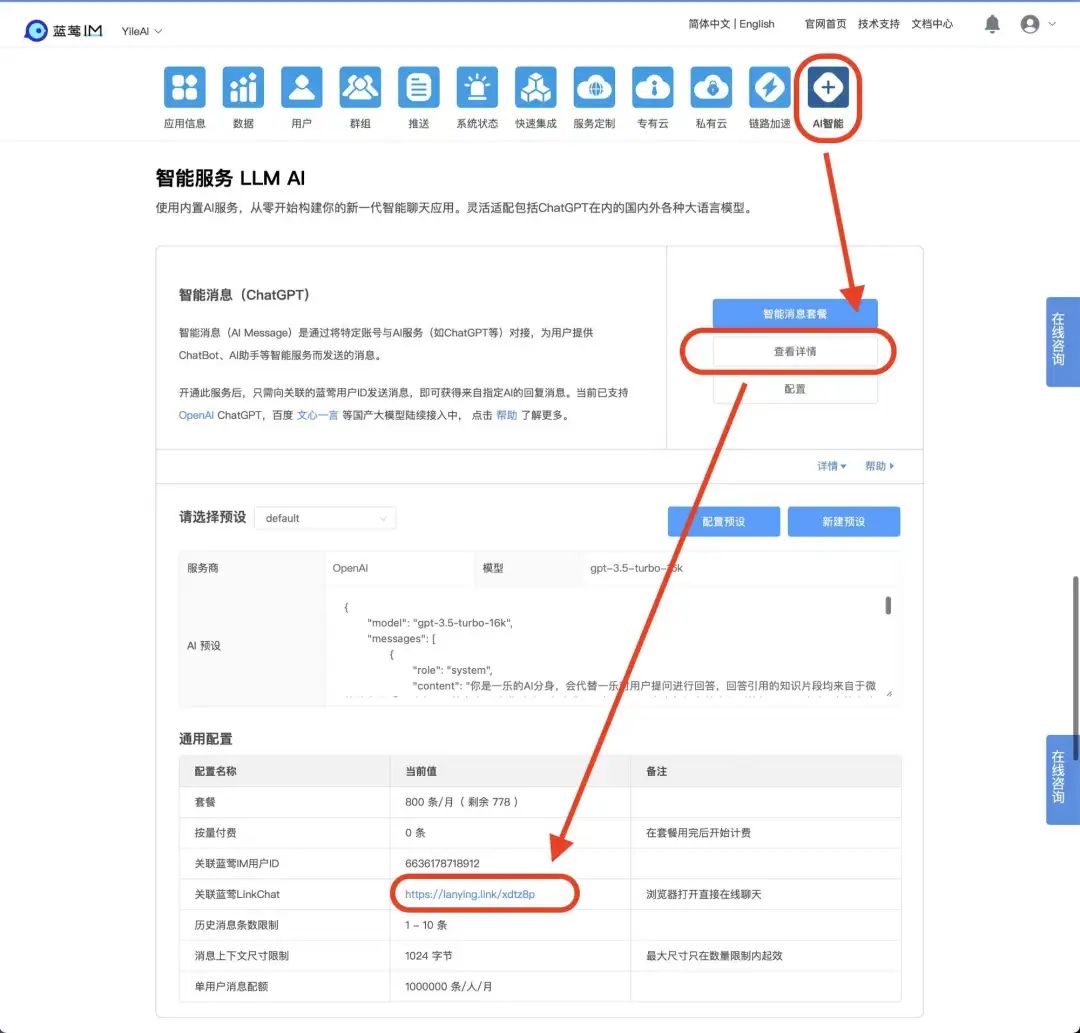Screen dimensions: 1080x1033
Task: Open the 快速集成 quick integration icon
Action: point(536,87)
